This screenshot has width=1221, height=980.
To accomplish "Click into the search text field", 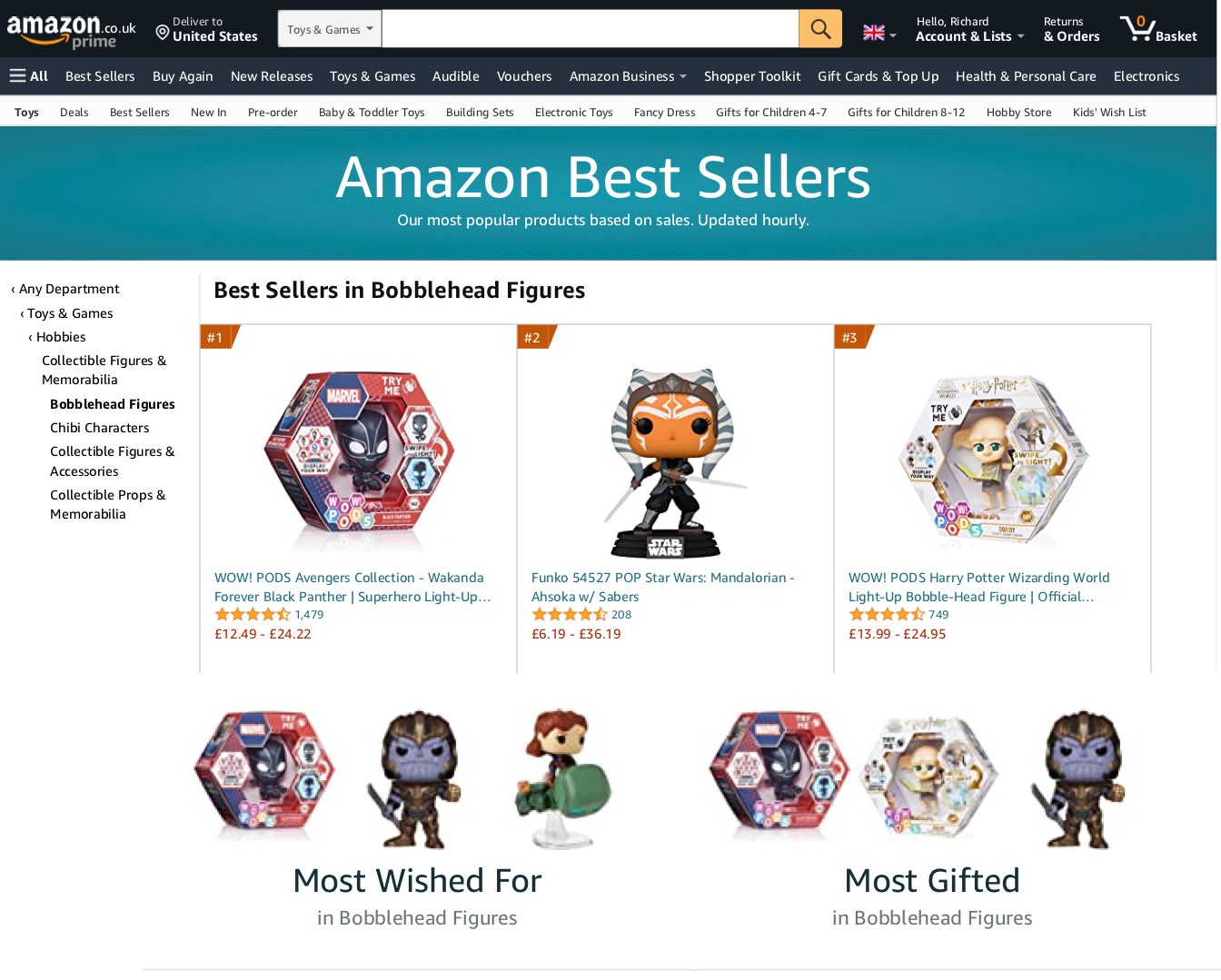I will click(x=590, y=29).
